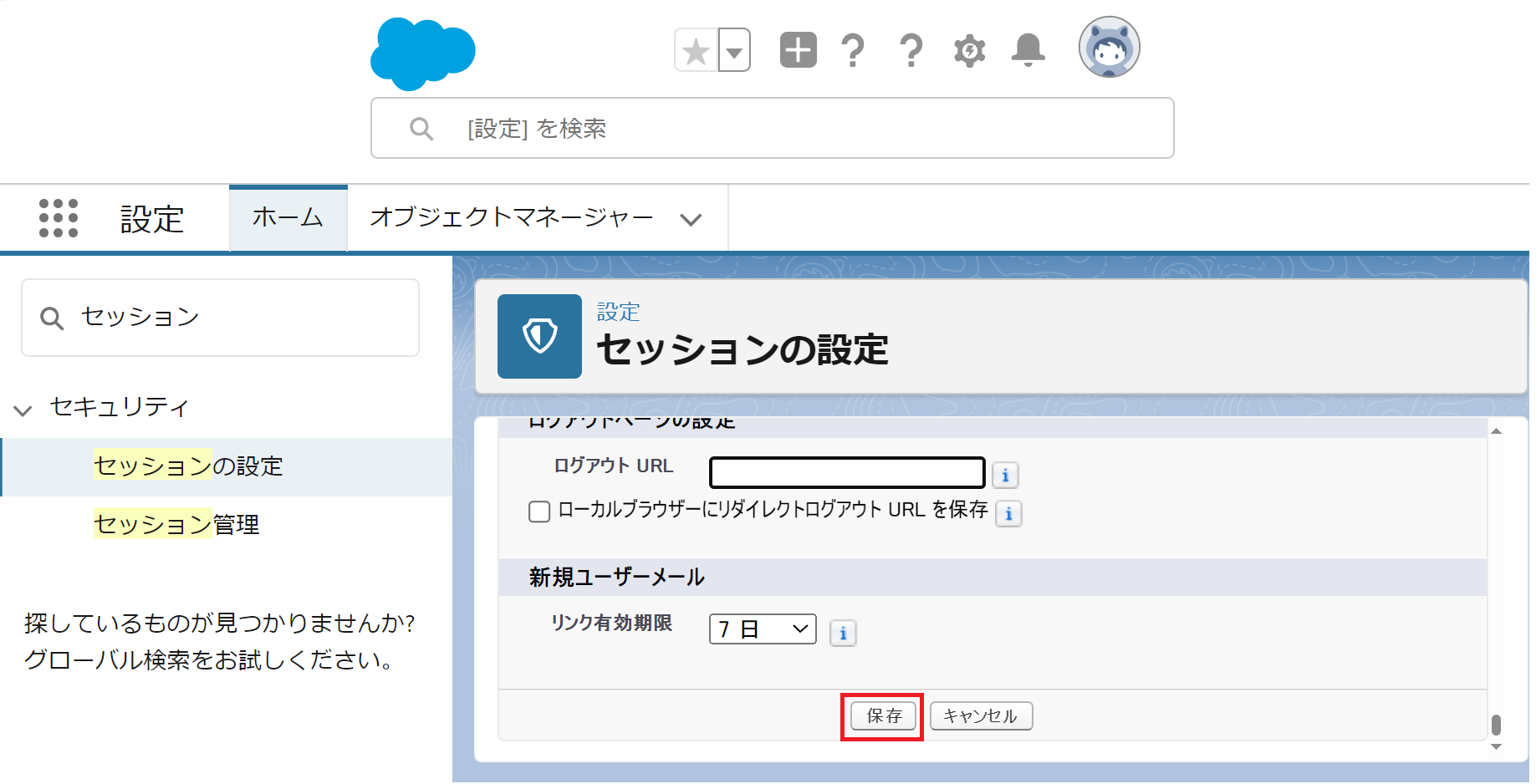Switch to the ホーム tab
This screenshot has height=784, width=1536.
[288, 218]
